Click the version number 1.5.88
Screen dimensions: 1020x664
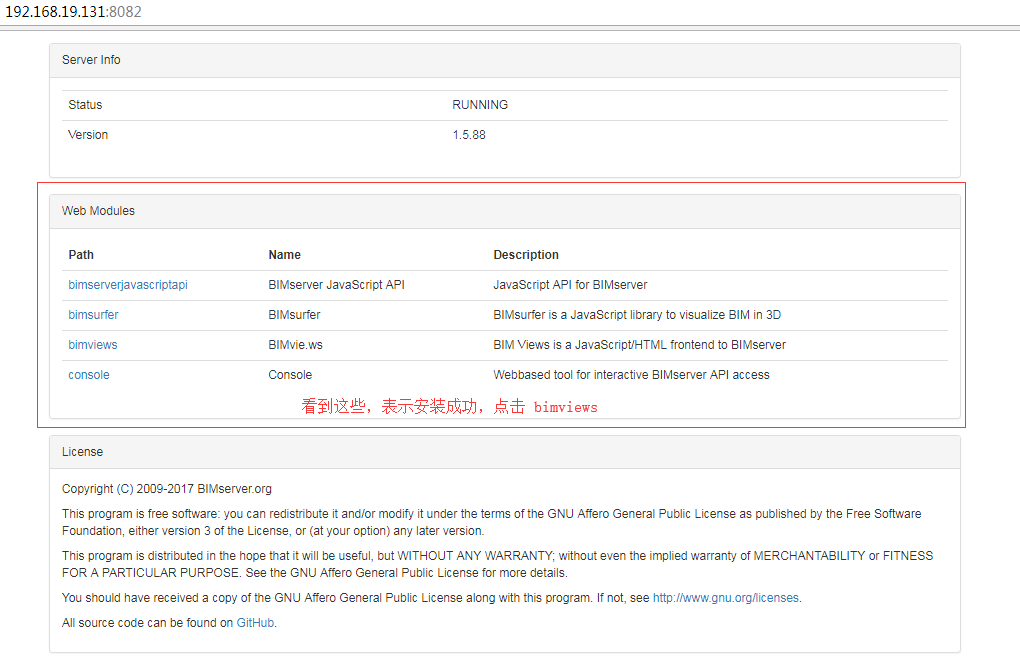click(x=469, y=135)
